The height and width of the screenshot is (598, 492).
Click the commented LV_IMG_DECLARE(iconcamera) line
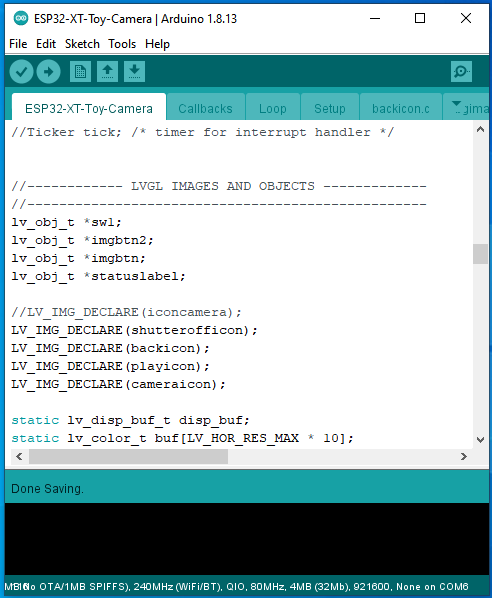pyautogui.click(x=127, y=312)
